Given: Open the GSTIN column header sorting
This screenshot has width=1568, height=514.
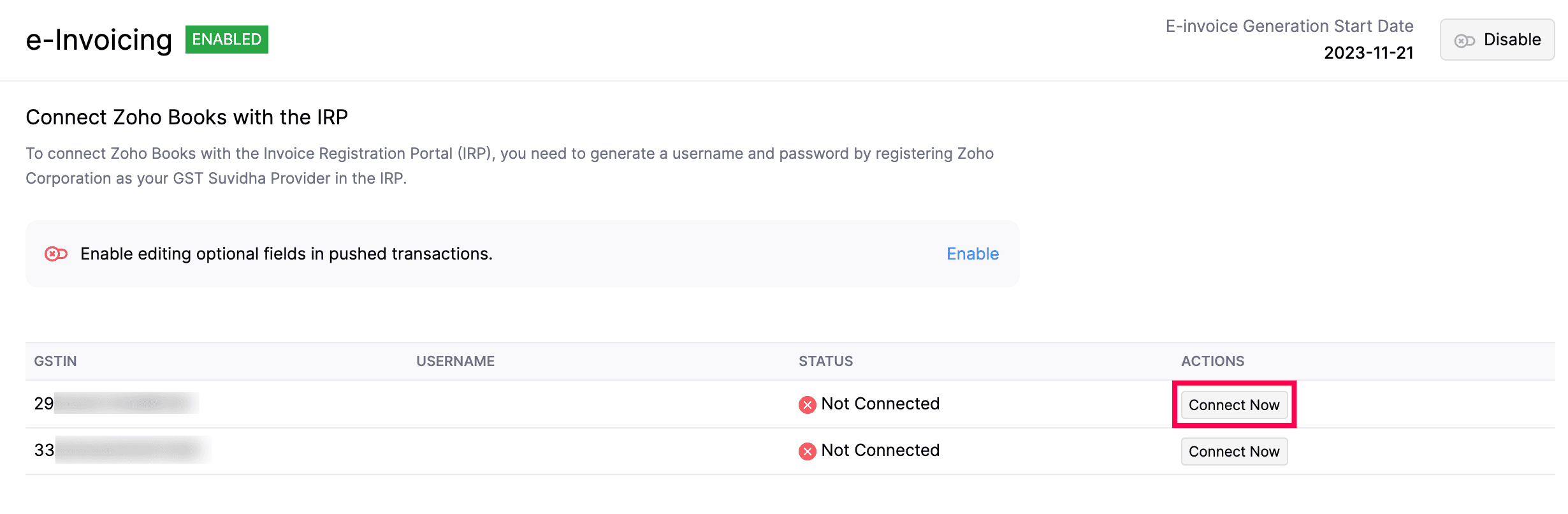Looking at the screenshot, I should pyautogui.click(x=55, y=361).
